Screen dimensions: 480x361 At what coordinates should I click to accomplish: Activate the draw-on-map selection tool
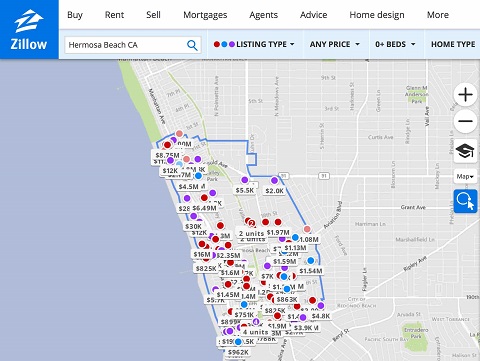click(465, 201)
